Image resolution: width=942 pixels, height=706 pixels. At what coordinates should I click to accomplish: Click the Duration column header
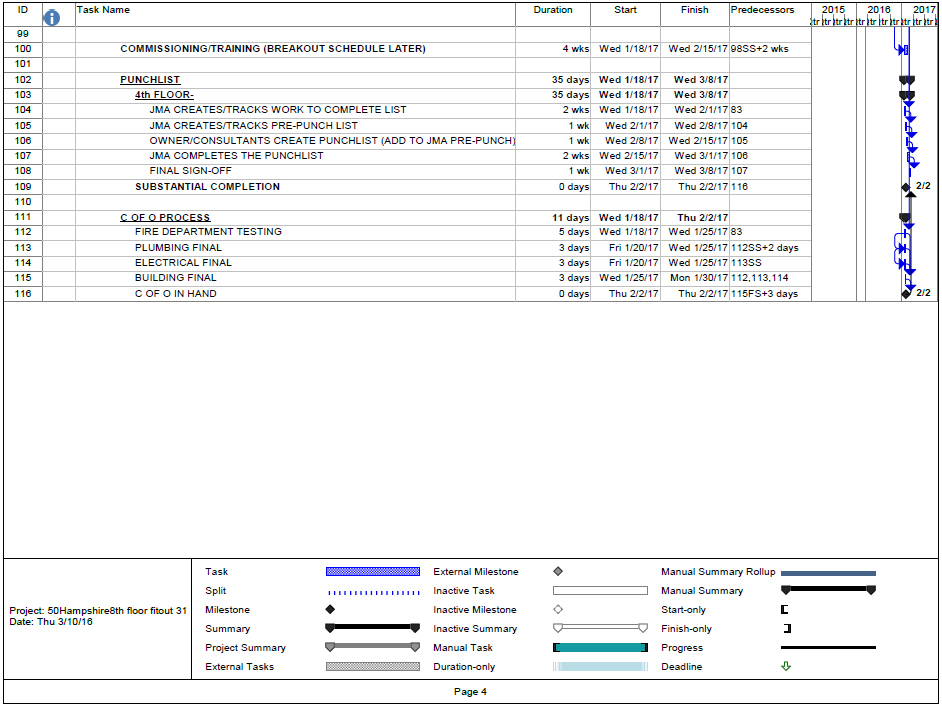point(553,10)
